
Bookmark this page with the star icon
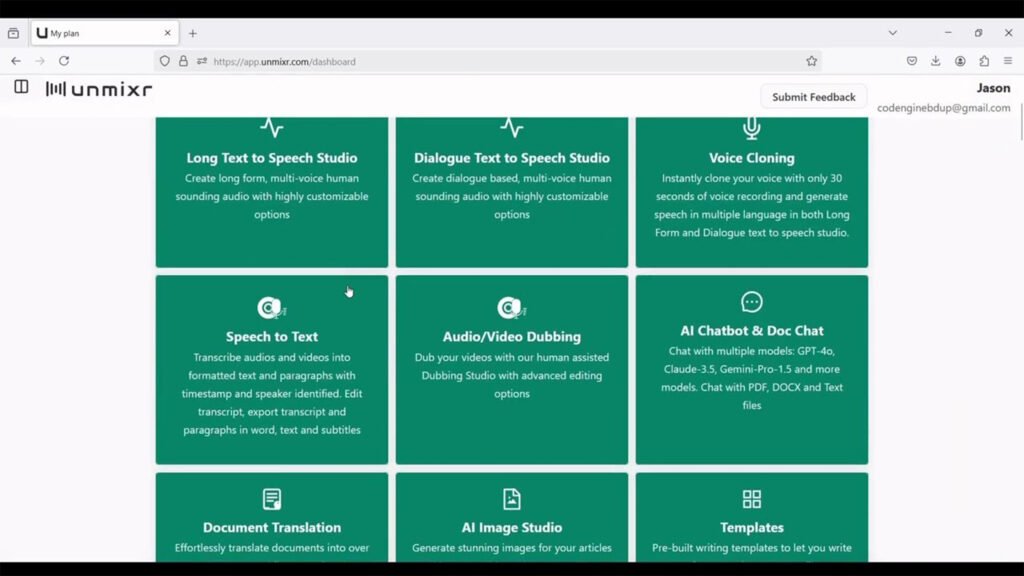pos(811,61)
